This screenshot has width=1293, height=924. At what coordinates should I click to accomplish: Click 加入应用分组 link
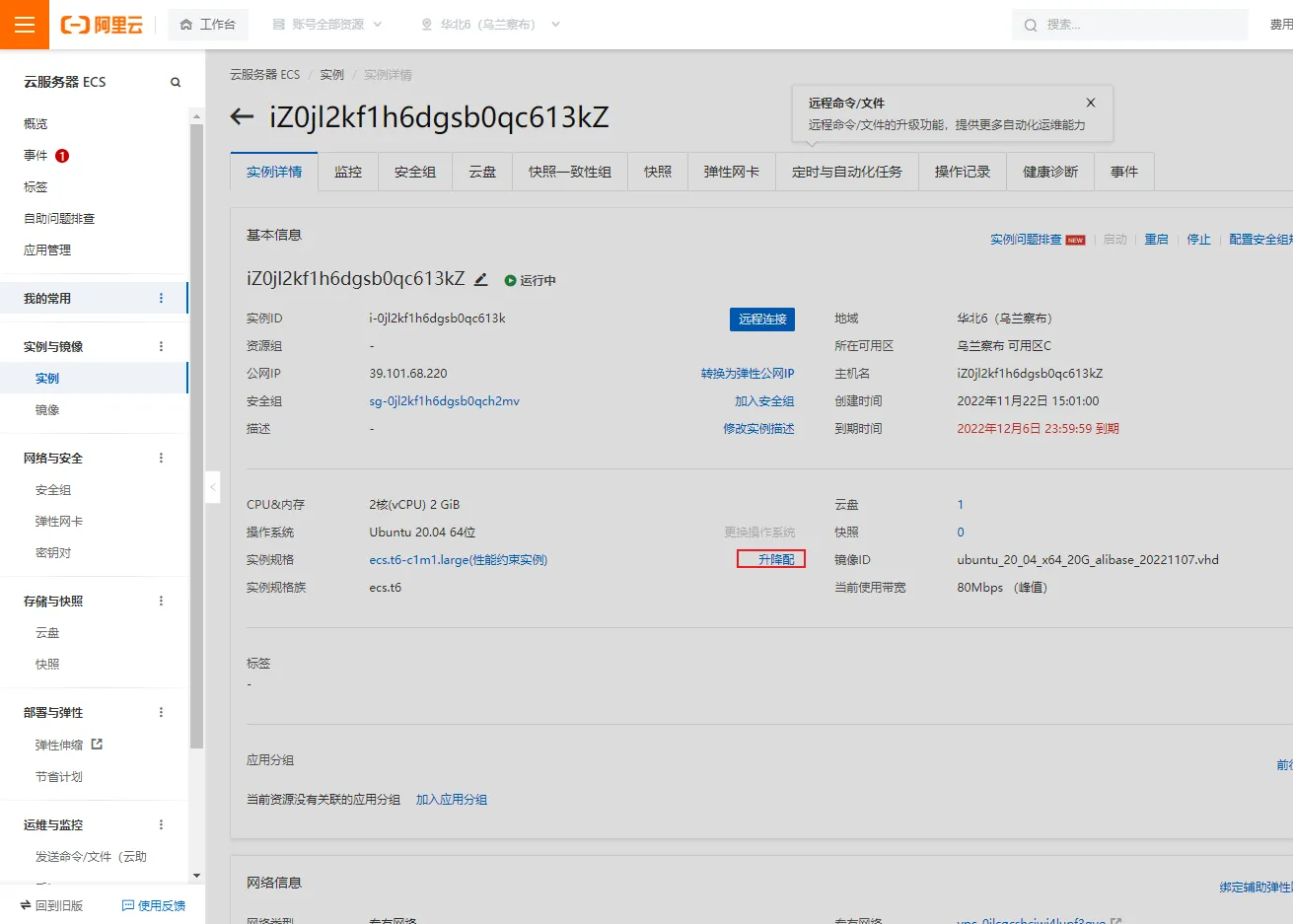pyautogui.click(x=452, y=800)
